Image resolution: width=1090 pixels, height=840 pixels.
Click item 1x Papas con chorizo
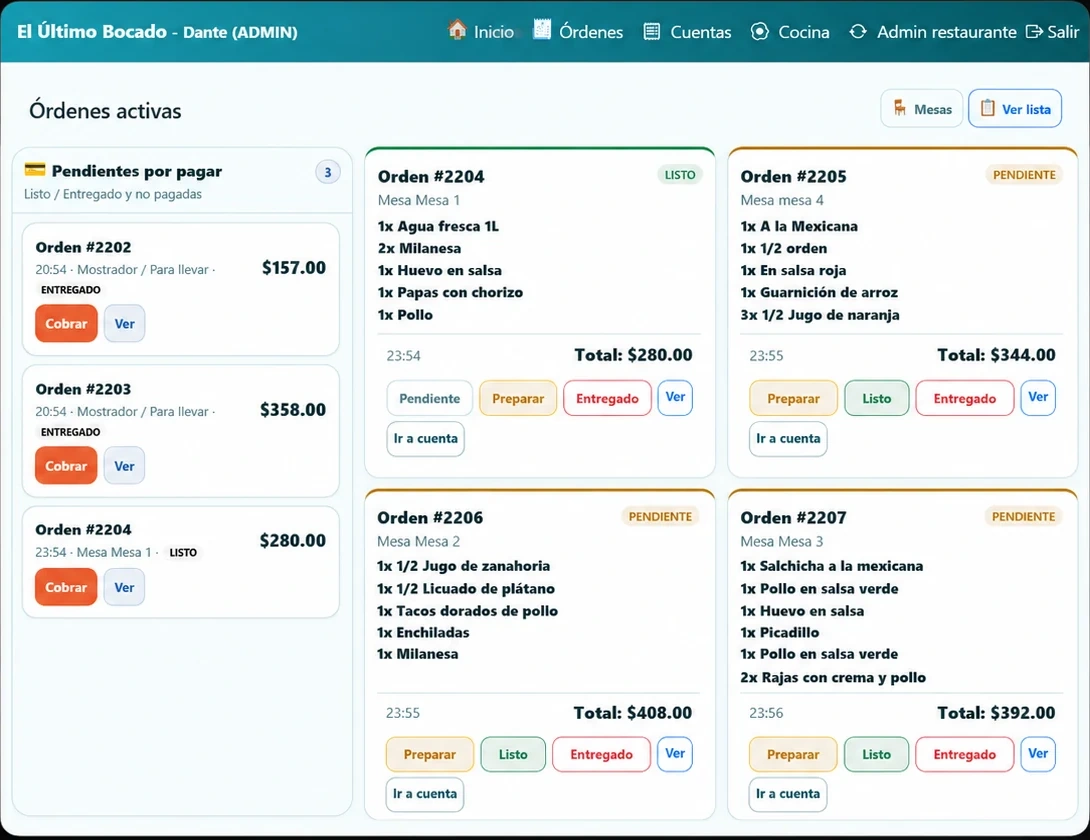coord(450,292)
